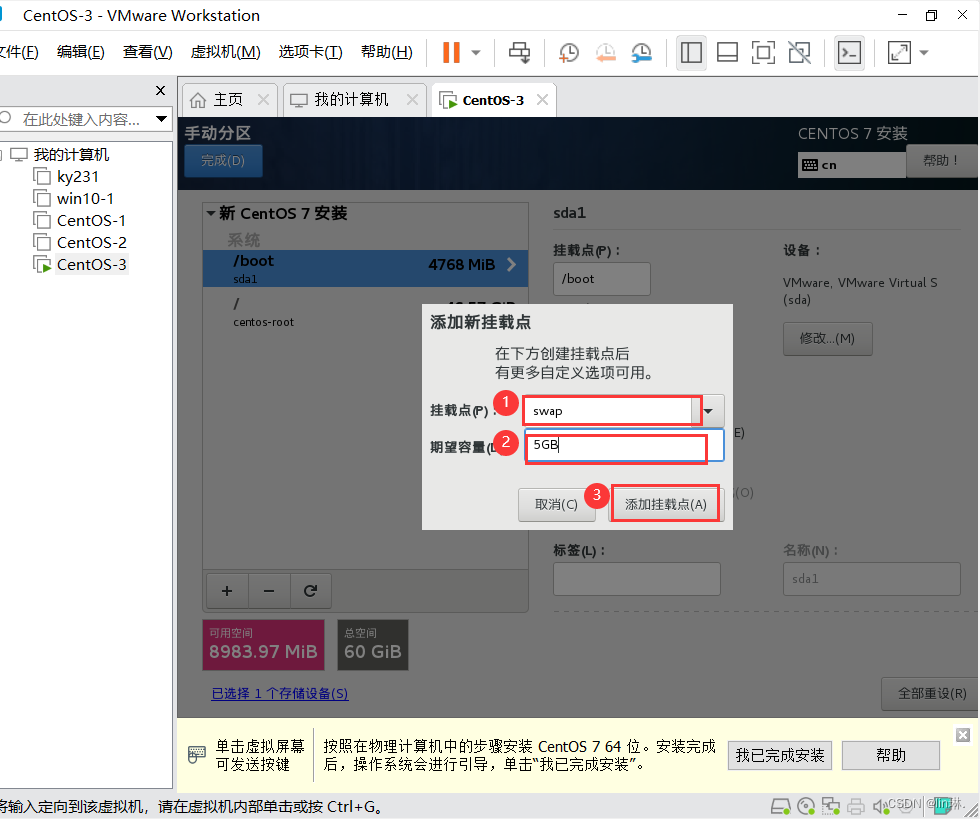Add a new mount point with plus
The width and height of the screenshot is (980, 819).
click(227, 591)
